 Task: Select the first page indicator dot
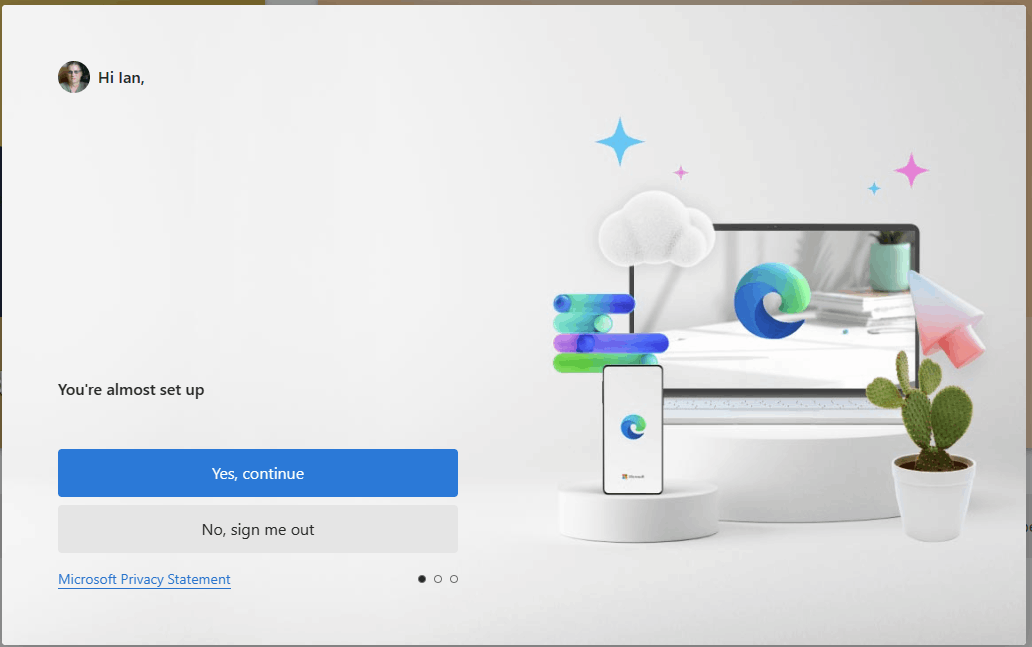tap(422, 579)
